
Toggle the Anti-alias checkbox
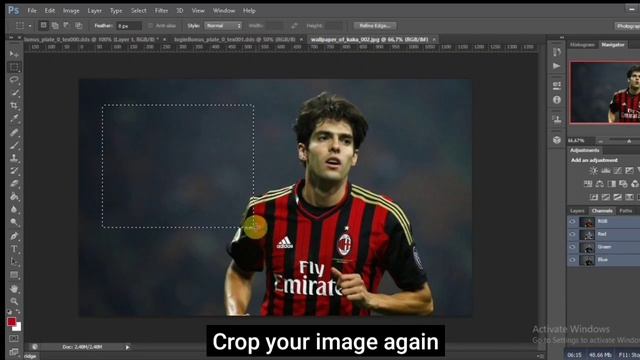(x=150, y=26)
